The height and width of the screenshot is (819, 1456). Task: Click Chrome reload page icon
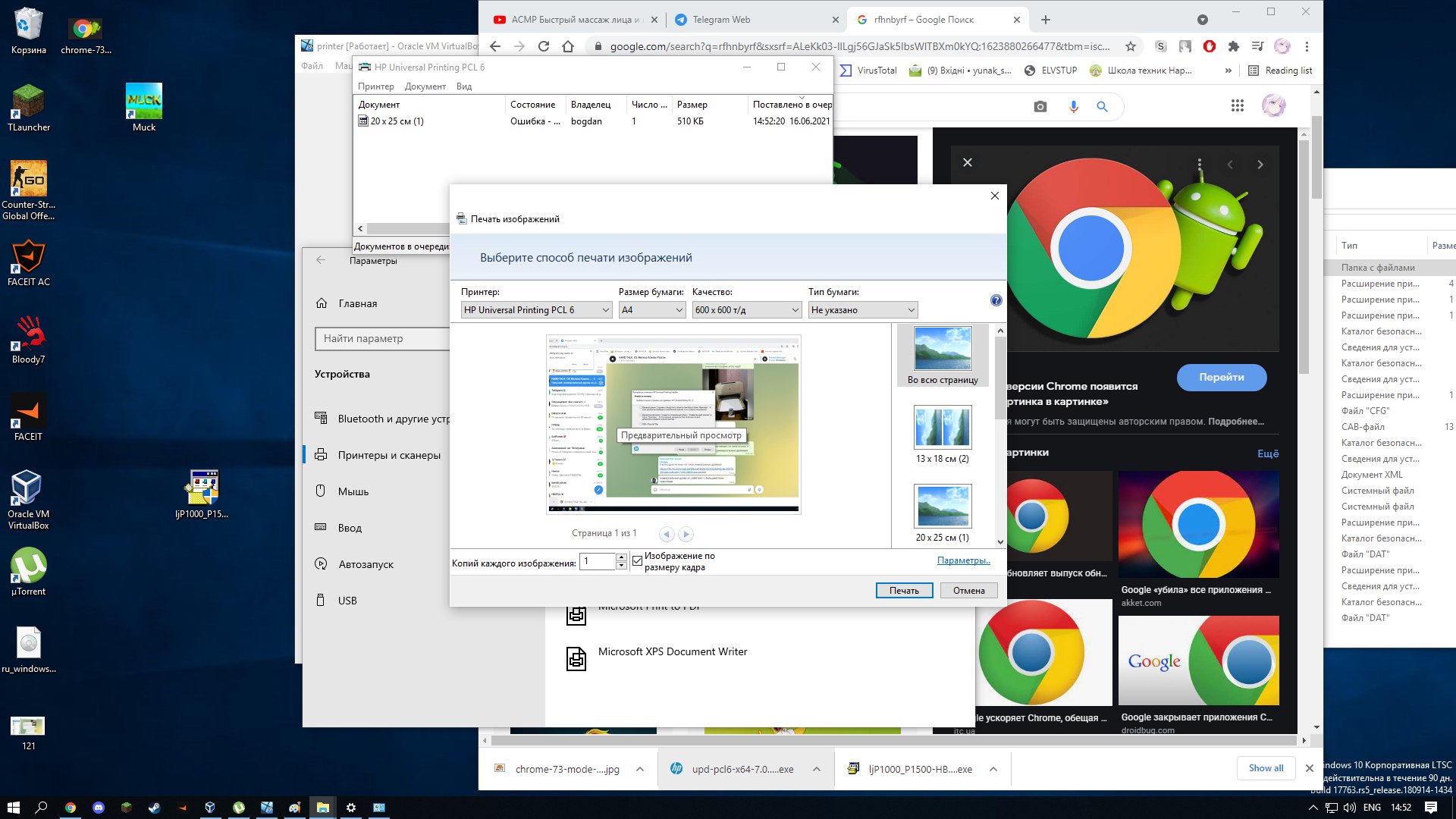543,46
